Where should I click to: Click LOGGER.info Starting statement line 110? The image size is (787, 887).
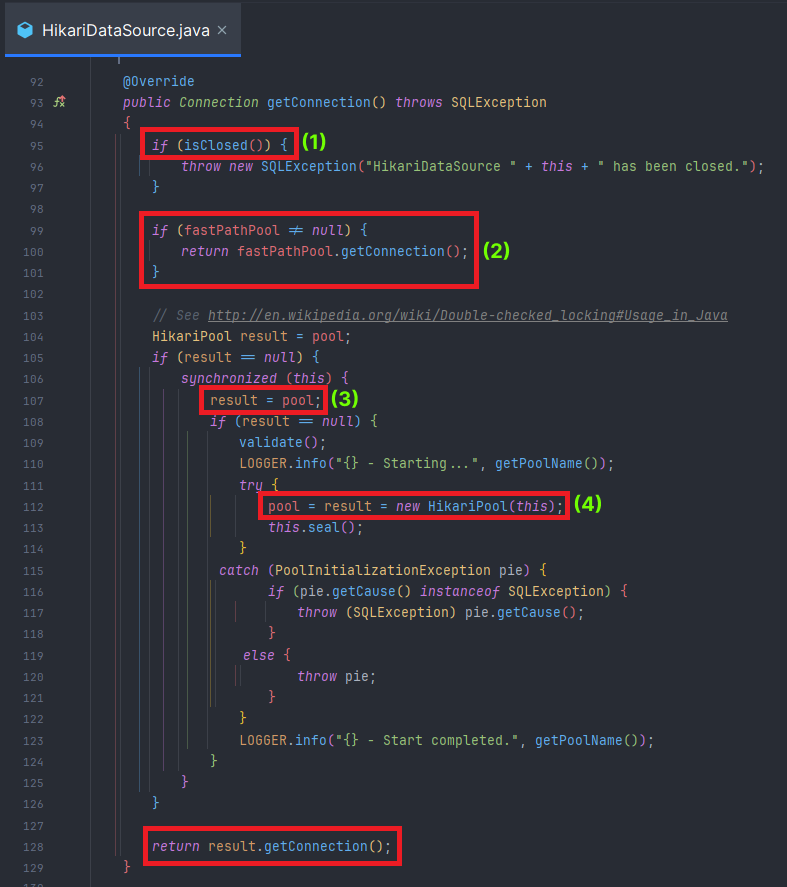click(427, 464)
